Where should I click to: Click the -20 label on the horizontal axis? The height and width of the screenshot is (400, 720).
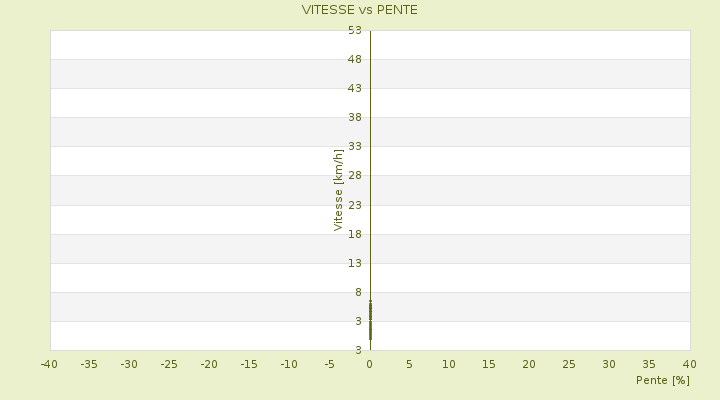tap(209, 364)
